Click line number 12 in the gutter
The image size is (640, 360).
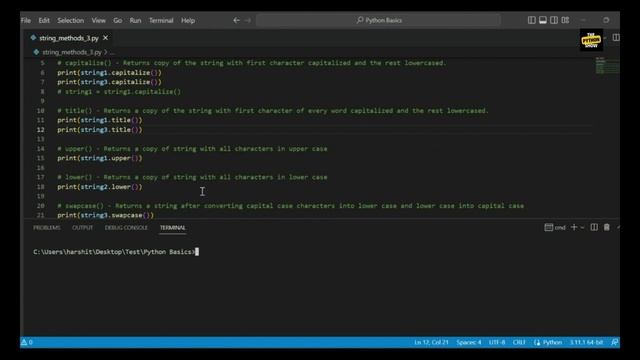(40, 130)
